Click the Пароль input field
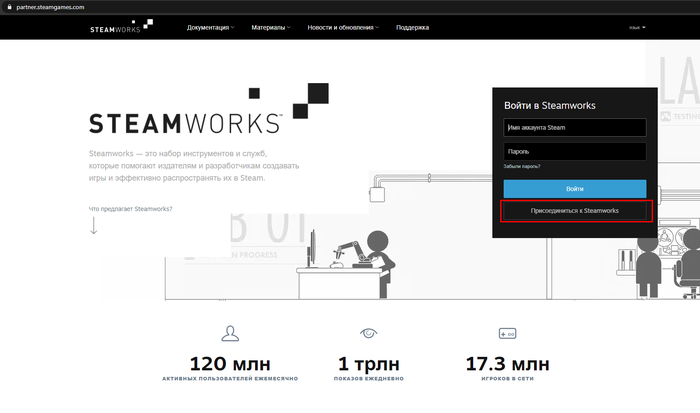The width and height of the screenshot is (700, 413). [x=575, y=152]
